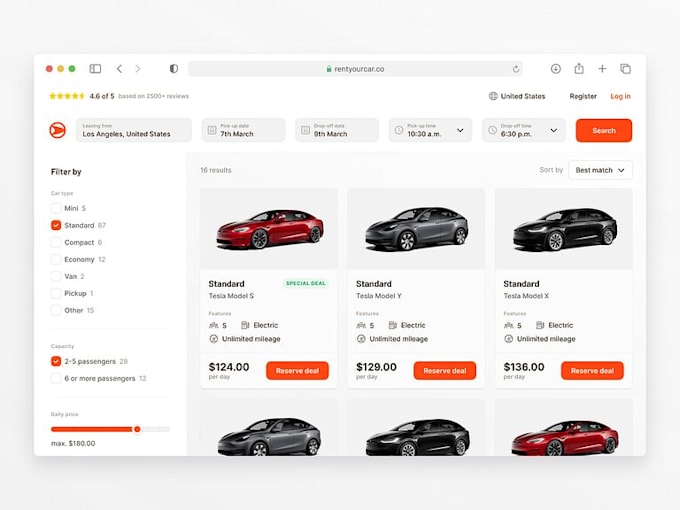Reserve deal for Tesla Model Y
This screenshot has width=680, height=510.
(445, 371)
